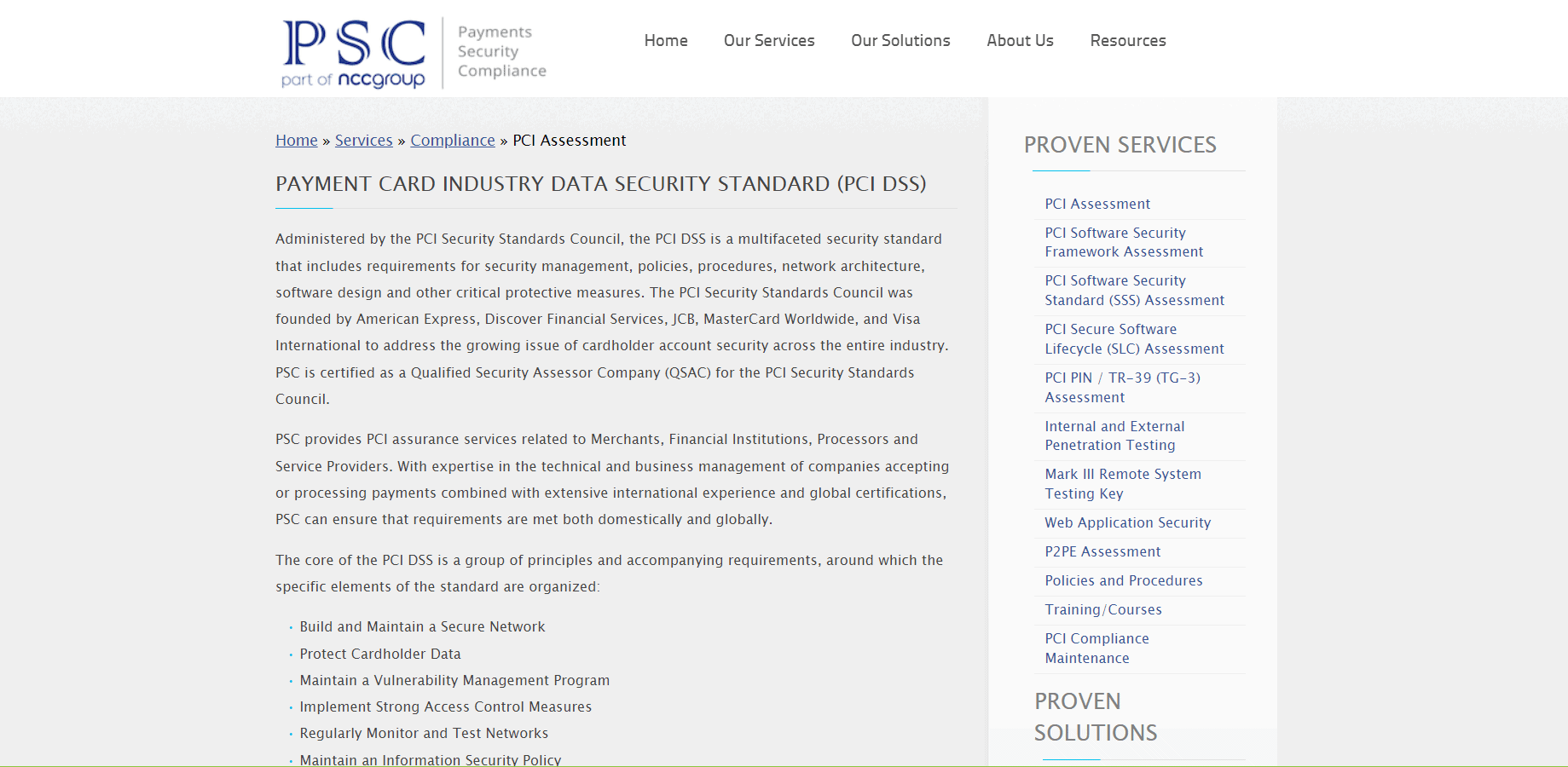Image resolution: width=1568 pixels, height=767 pixels.
Task: Open the PCI Compliance Maintenance page
Action: tap(1096, 648)
